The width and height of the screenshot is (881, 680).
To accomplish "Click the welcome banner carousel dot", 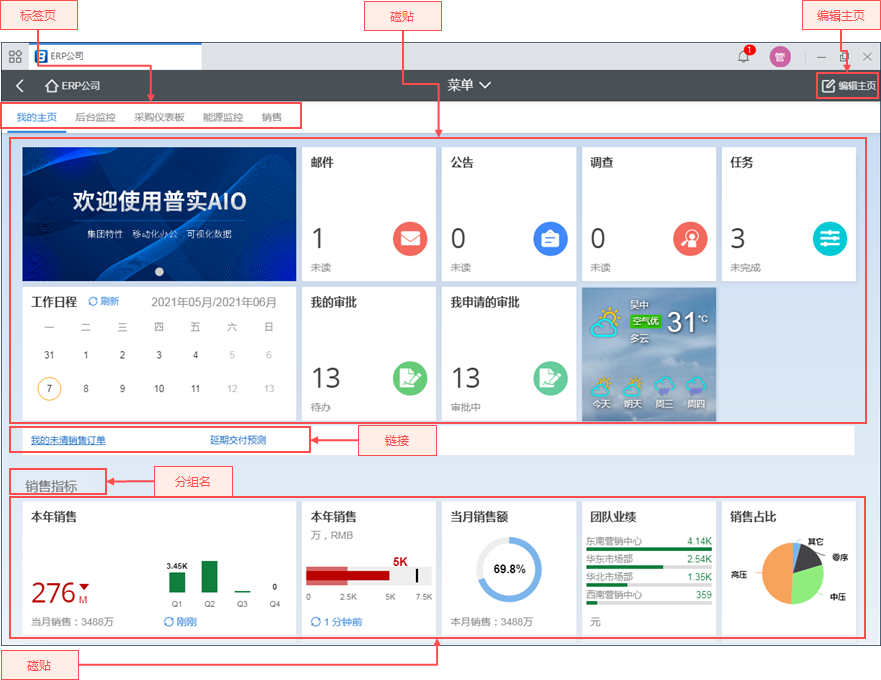I will (159, 271).
